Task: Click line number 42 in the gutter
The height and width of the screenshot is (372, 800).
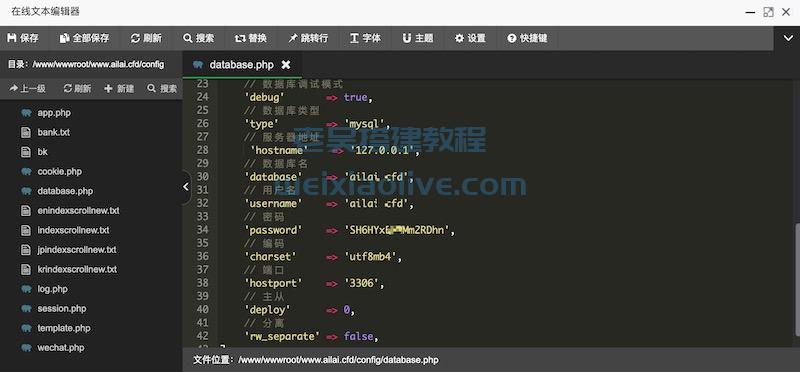Action: (x=203, y=337)
